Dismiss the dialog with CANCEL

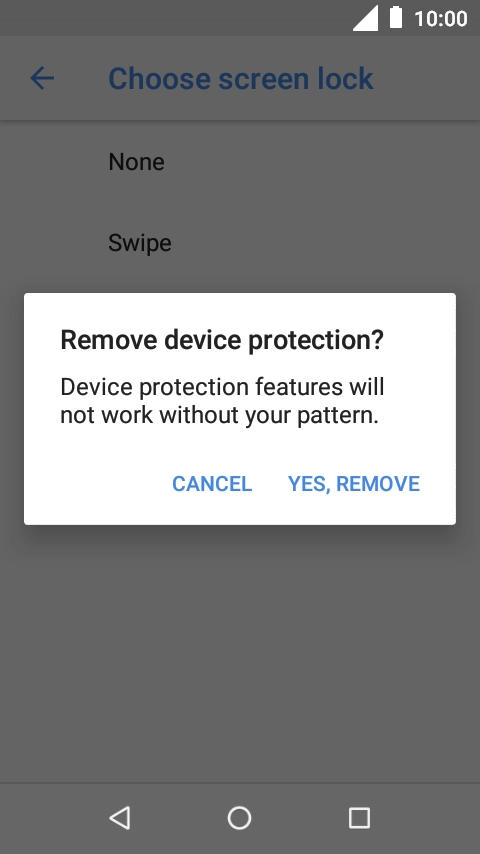(x=212, y=484)
